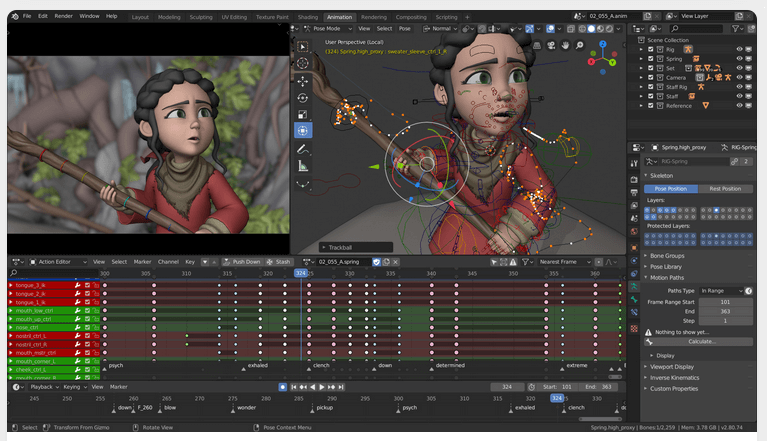Viewport: 767px width, 441px height.
Task: Click Calculate motion paths button
Action: click(x=699, y=342)
